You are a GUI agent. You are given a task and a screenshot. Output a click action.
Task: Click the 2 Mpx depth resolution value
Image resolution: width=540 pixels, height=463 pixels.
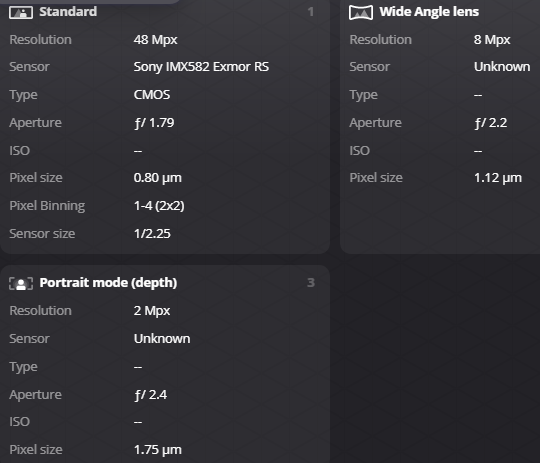coord(152,311)
